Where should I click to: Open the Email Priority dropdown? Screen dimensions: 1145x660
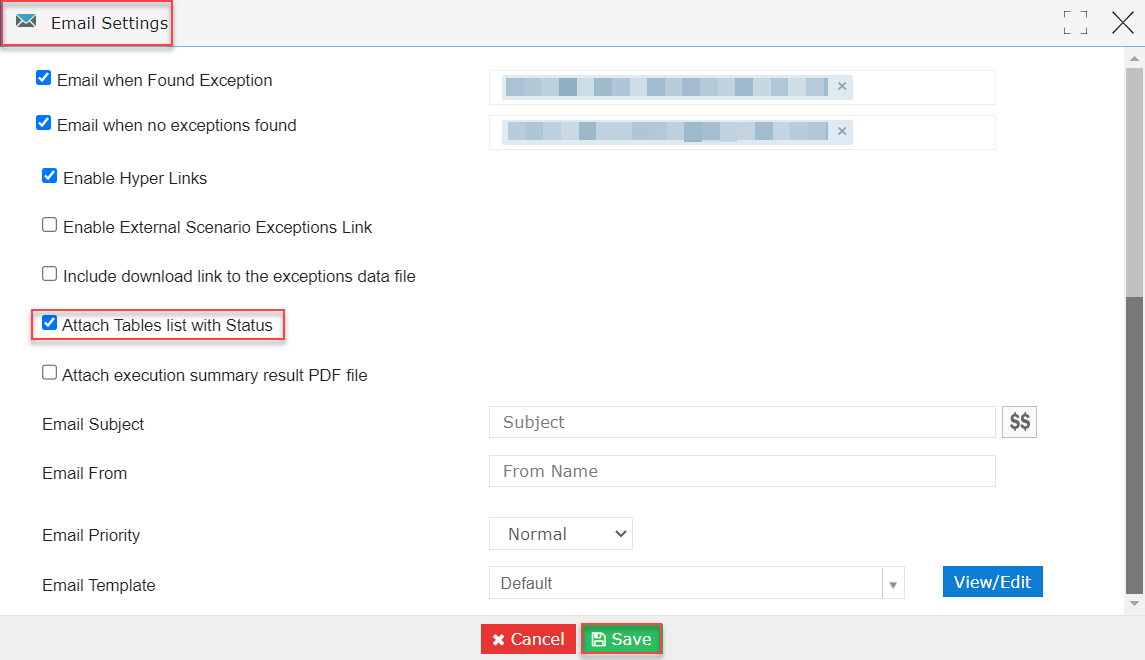(560, 533)
